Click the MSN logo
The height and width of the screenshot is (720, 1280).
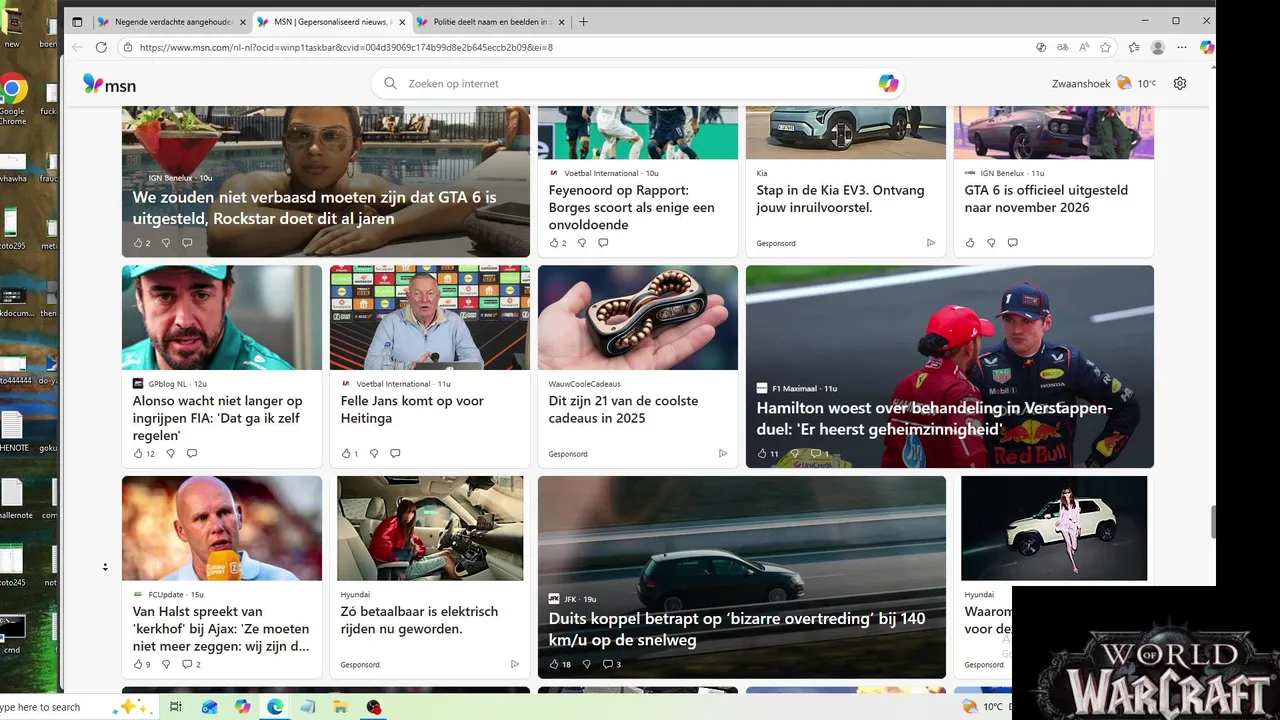tap(109, 84)
